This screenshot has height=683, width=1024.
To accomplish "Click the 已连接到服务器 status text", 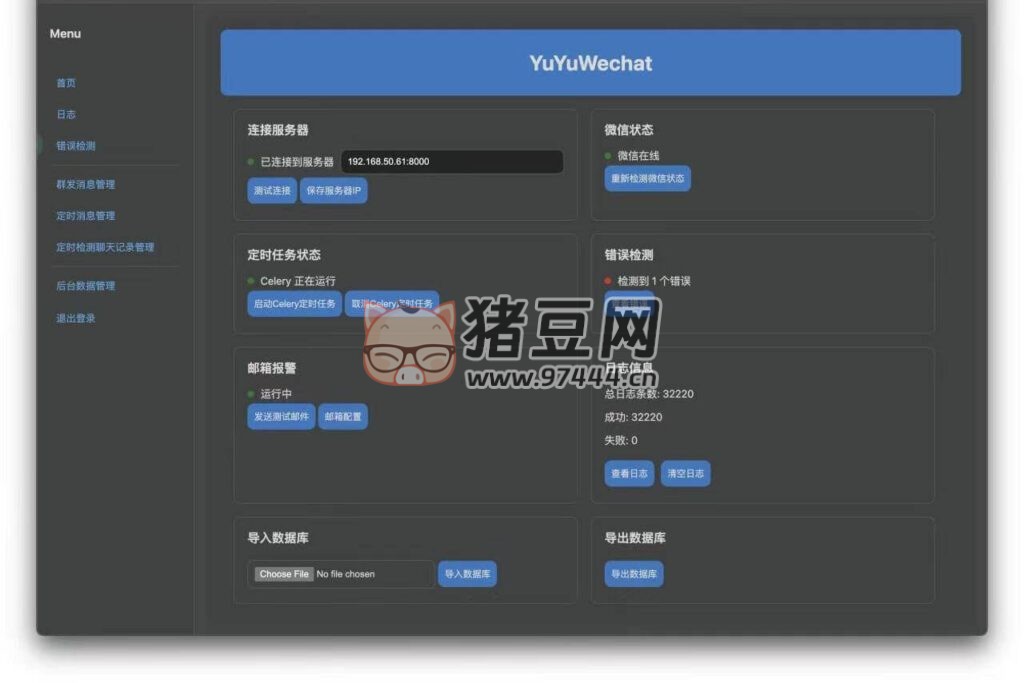I will pyautogui.click(x=297, y=162).
